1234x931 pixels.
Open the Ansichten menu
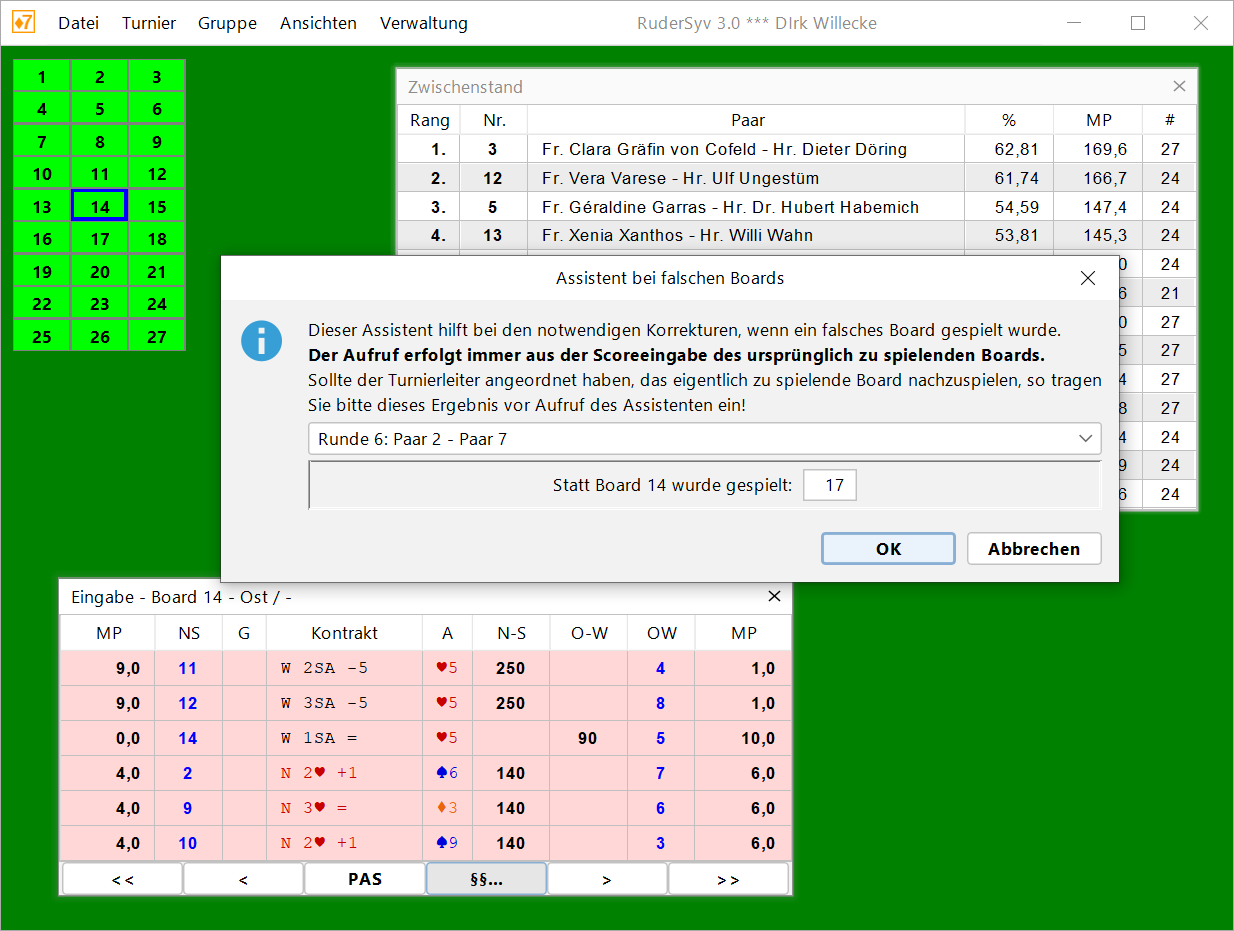[318, 23]
